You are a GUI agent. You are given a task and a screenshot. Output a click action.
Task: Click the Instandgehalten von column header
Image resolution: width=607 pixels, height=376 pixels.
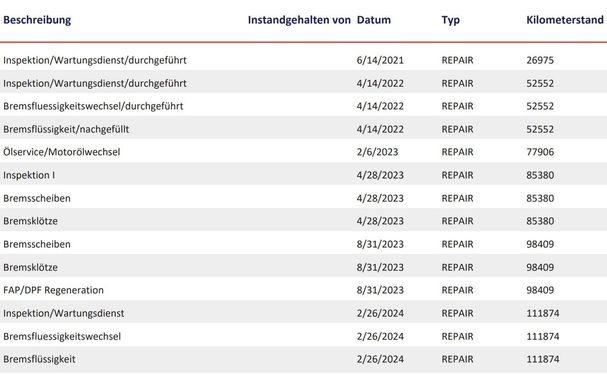(299, 20)
